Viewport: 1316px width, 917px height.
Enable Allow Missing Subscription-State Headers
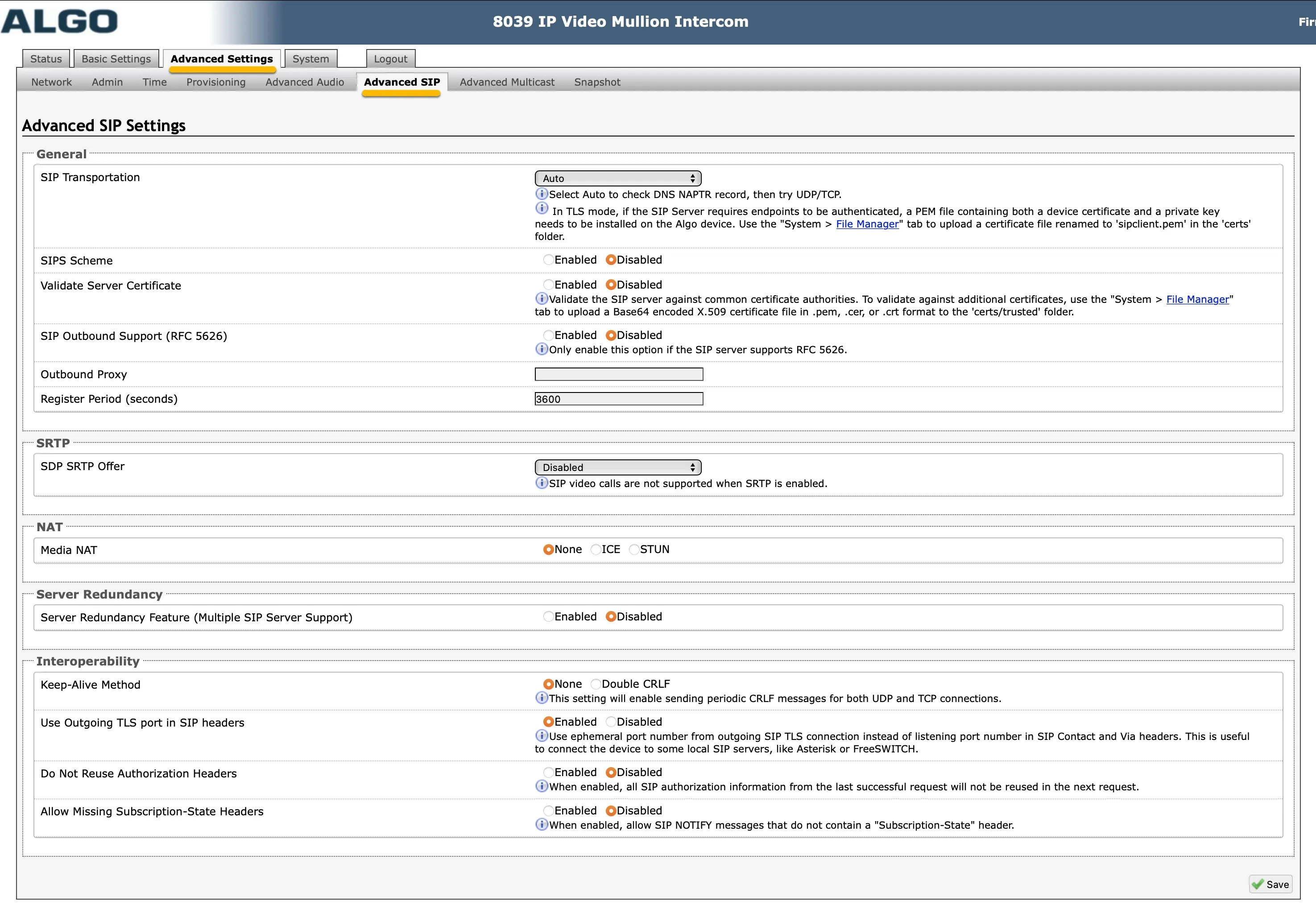548,811
